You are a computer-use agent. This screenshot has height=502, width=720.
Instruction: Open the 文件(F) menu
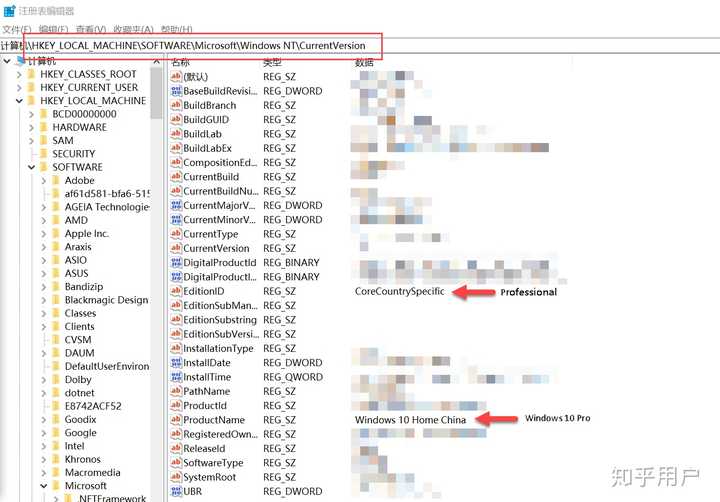point(17,29)
